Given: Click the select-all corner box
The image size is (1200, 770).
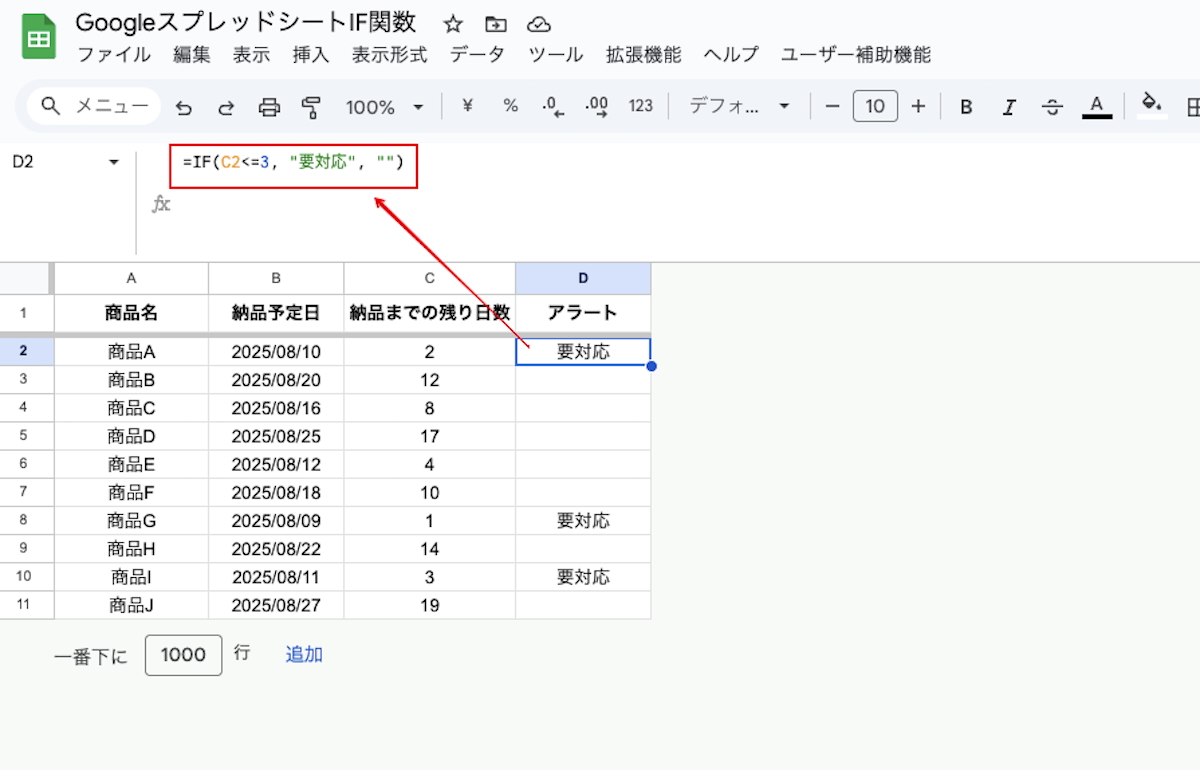Looking at the screenshot, I should tap(24, 278).
